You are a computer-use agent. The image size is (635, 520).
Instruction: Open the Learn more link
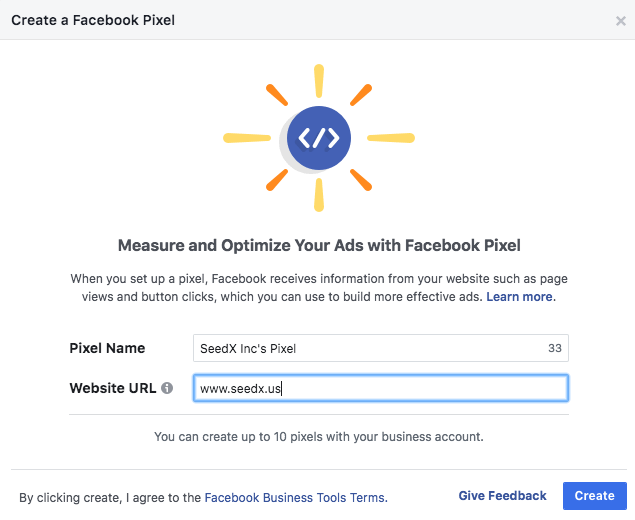click(521, 297)
